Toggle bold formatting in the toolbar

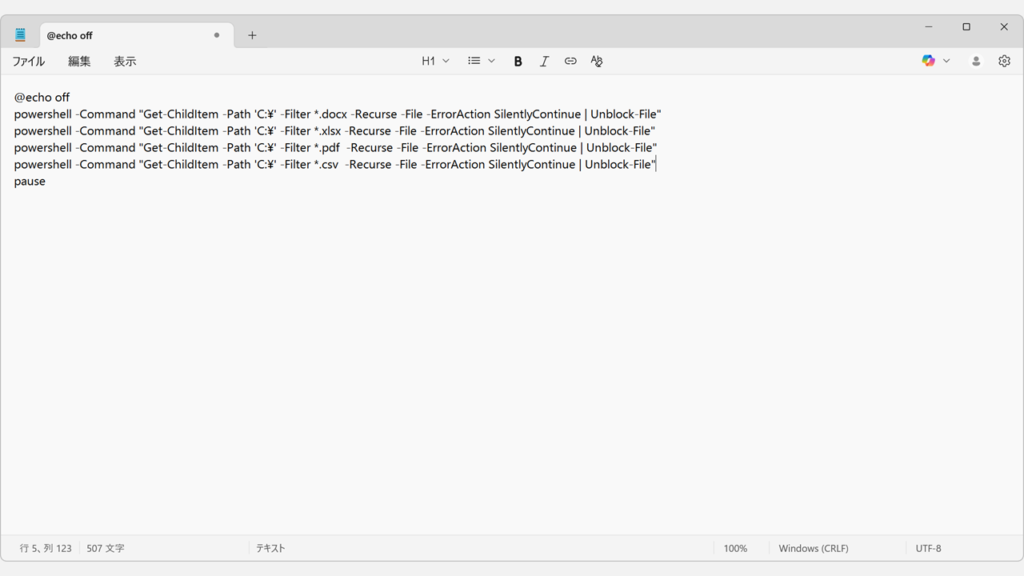[518, 61]
